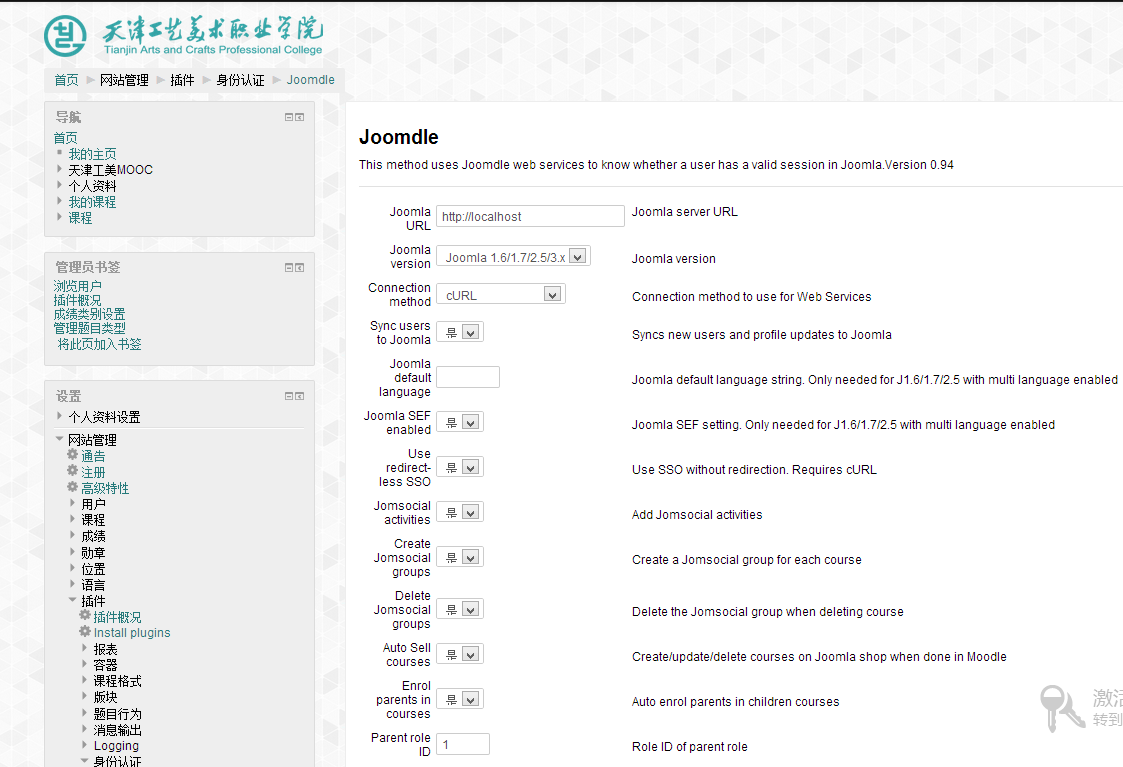
Task: Expand the 用户 node under 网站管理
Action: pyautogui.click(x=73, y=504)
